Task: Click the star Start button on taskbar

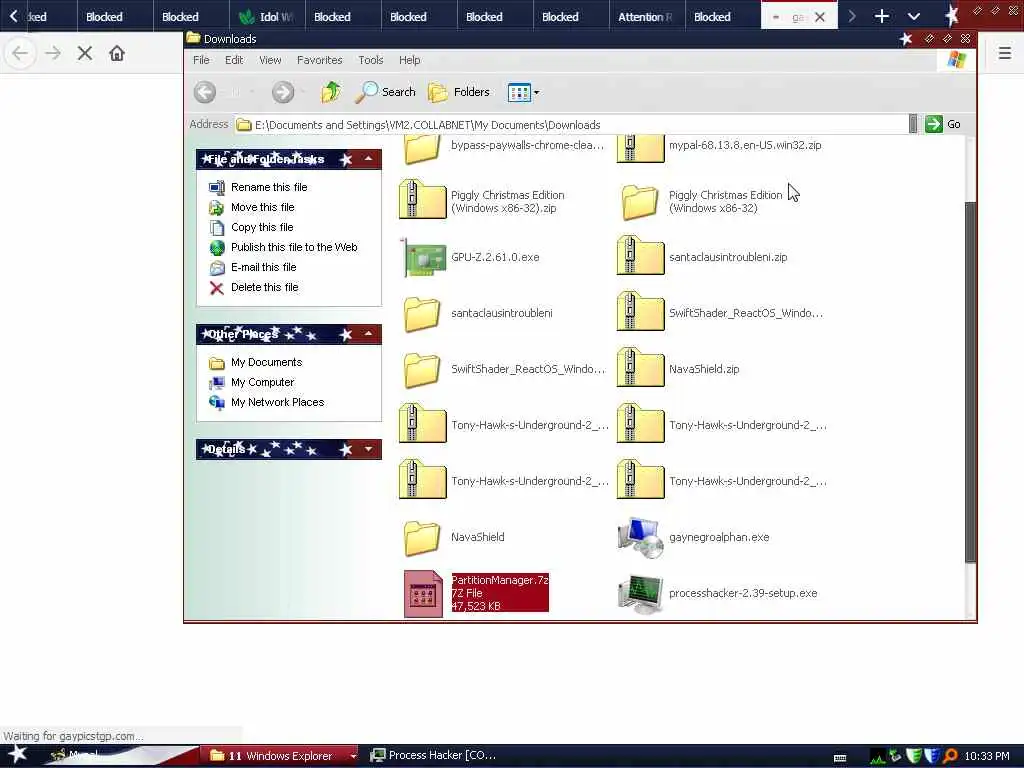Action: [17, 755]
